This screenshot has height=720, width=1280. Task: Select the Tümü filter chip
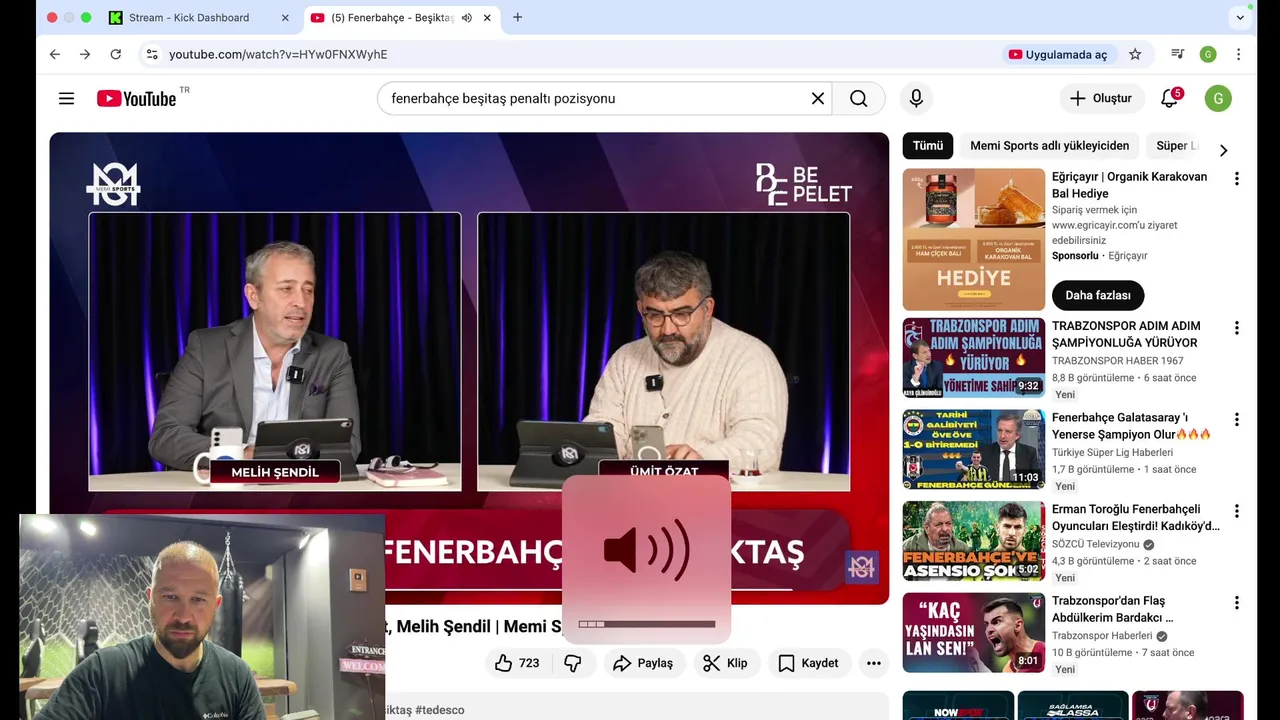[928, 146]
